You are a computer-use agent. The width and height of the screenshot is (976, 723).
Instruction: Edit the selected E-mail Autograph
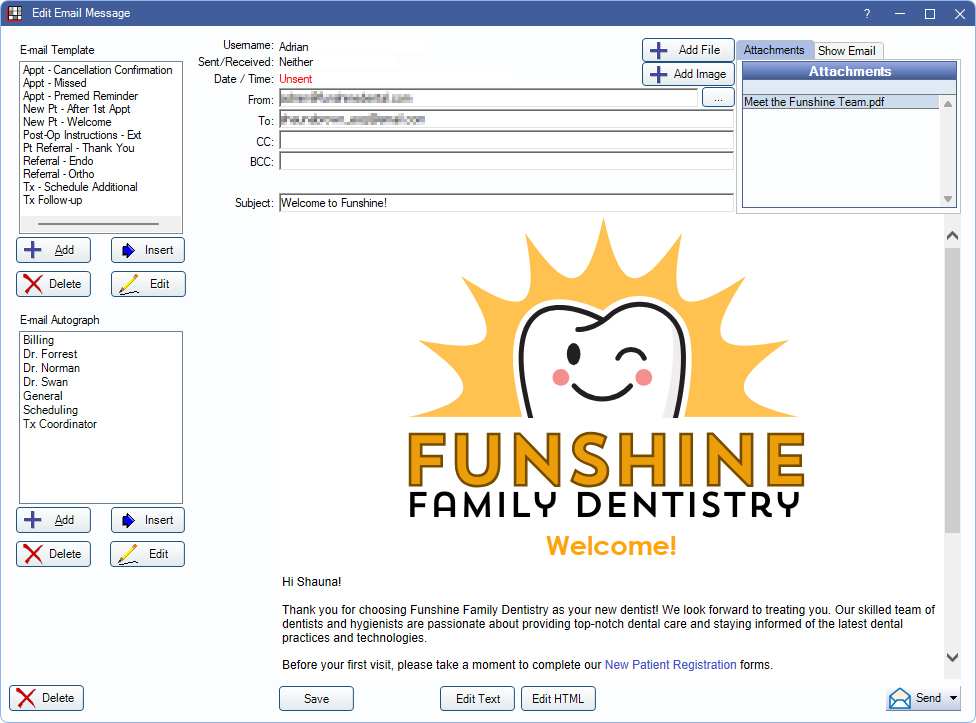pos(147,554)
